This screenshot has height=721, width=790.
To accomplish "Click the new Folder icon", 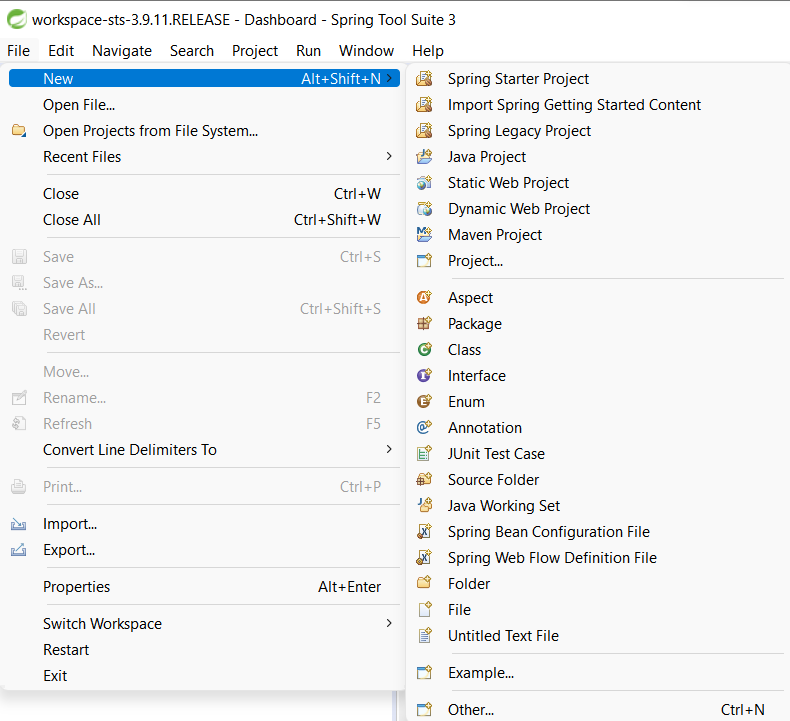I will (424, 583).
